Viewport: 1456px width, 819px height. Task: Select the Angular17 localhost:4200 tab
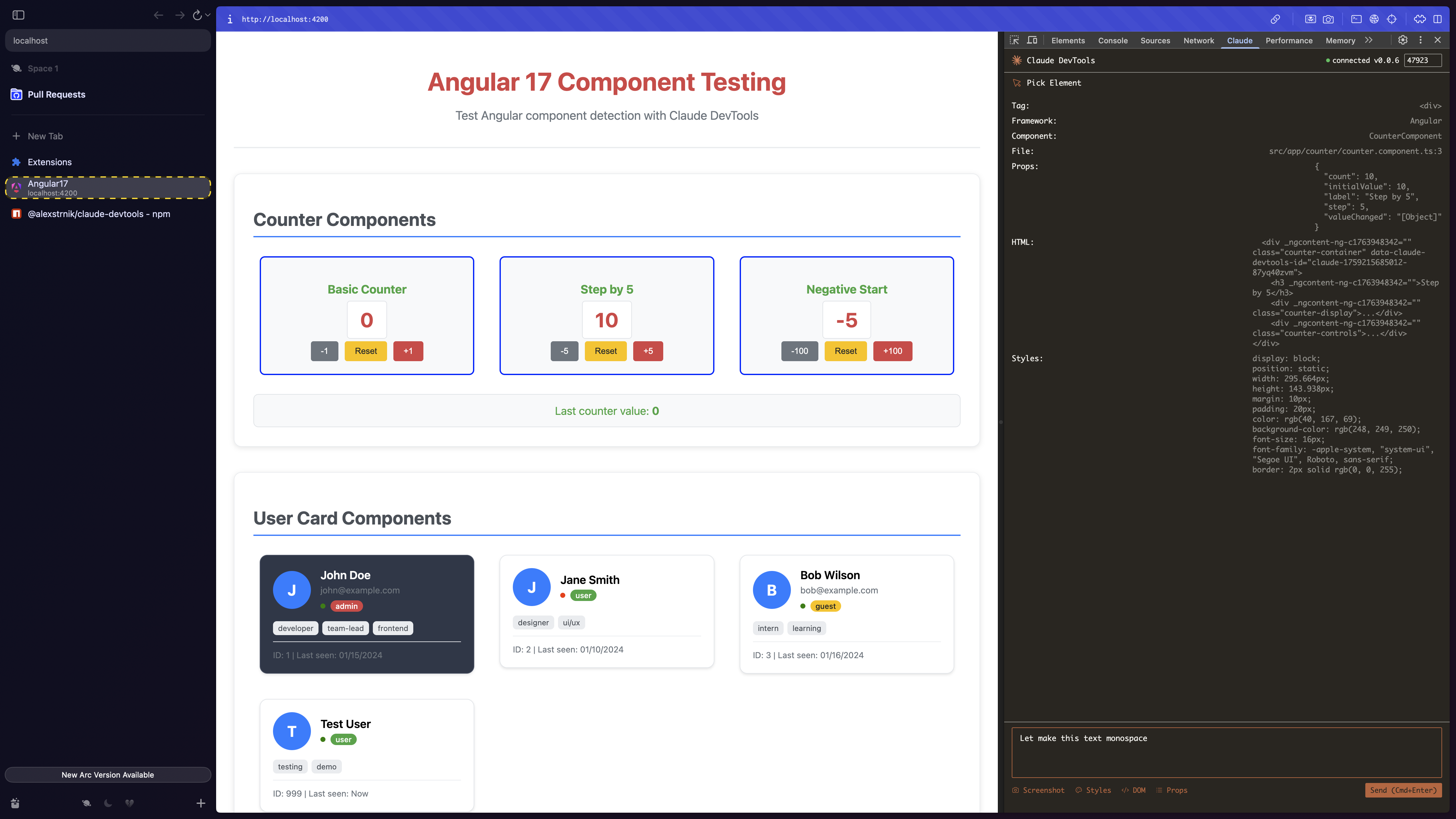pos(108,188)
